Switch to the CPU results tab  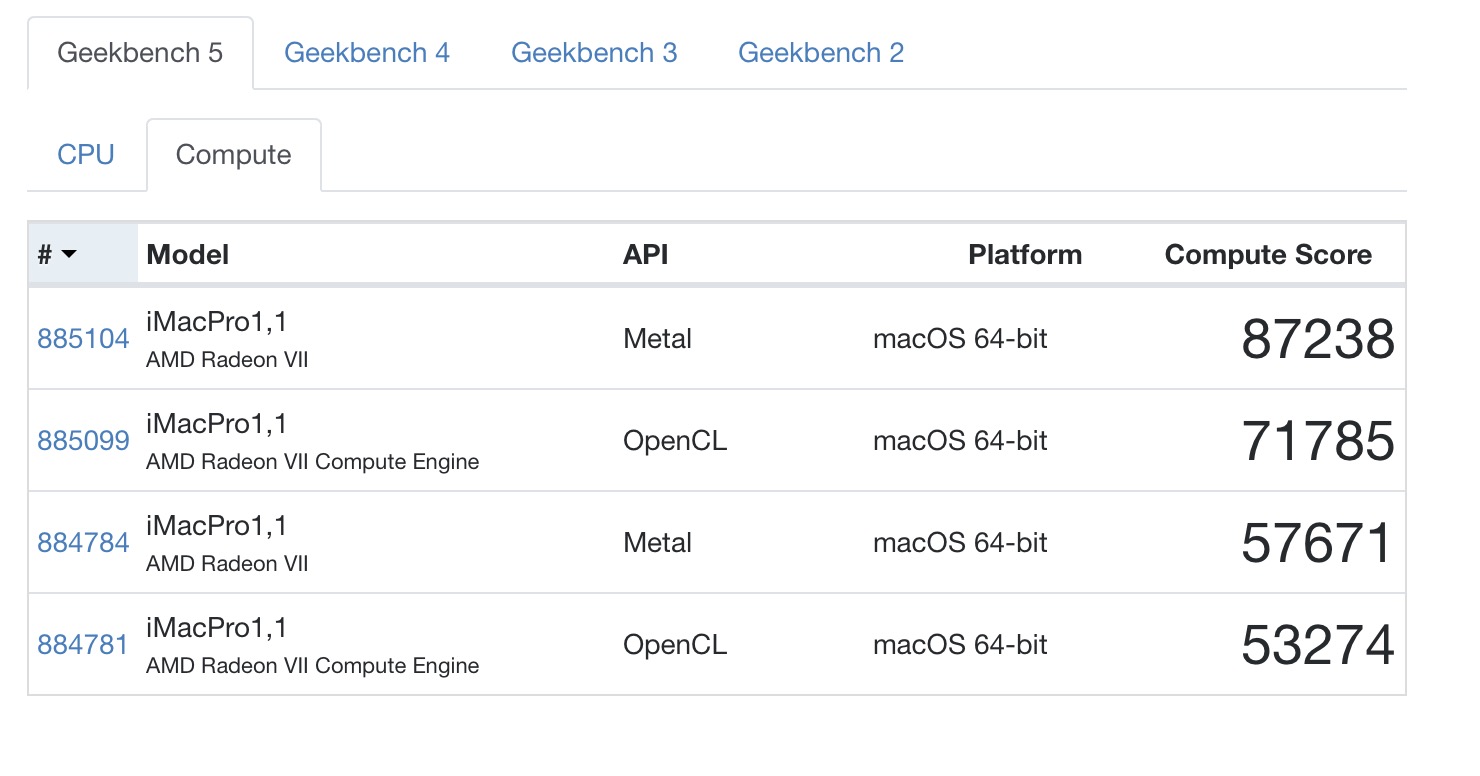(x=86, y=155)
